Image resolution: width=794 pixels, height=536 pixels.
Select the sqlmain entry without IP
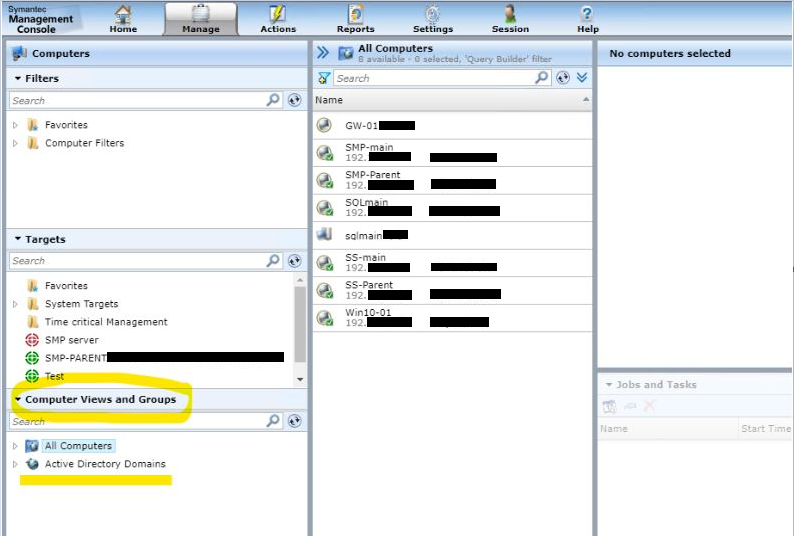coord(452,236)
